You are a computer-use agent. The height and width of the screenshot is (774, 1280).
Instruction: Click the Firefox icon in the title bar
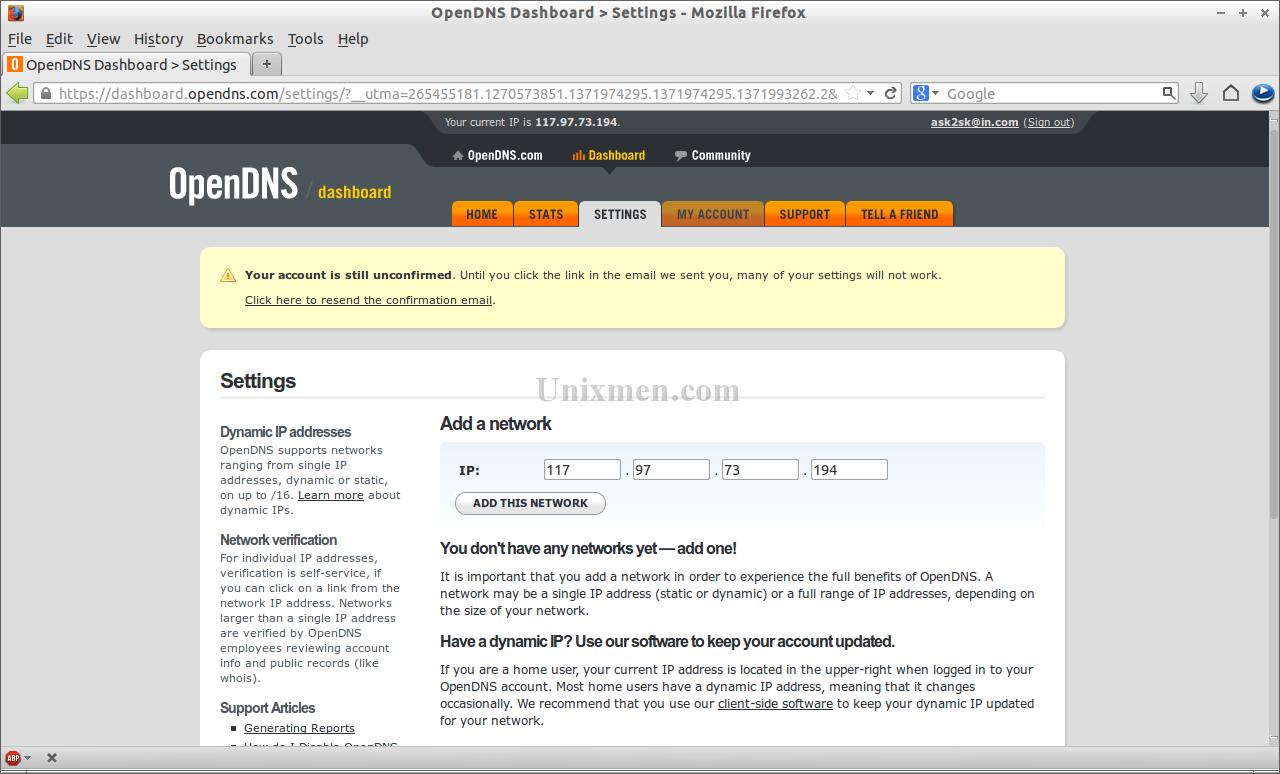tap(15, 13)
